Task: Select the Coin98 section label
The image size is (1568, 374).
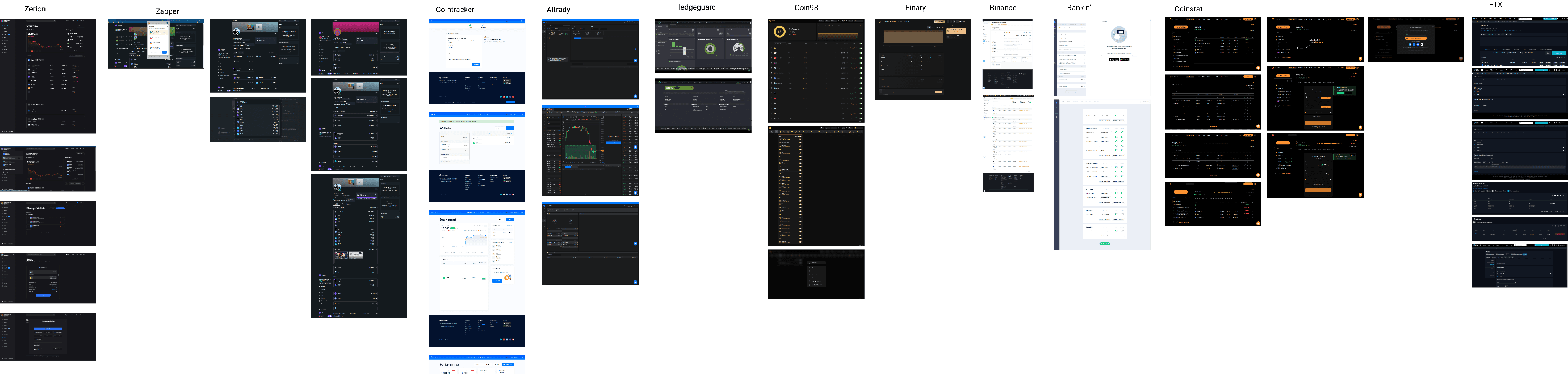Action: coord(806,8)
